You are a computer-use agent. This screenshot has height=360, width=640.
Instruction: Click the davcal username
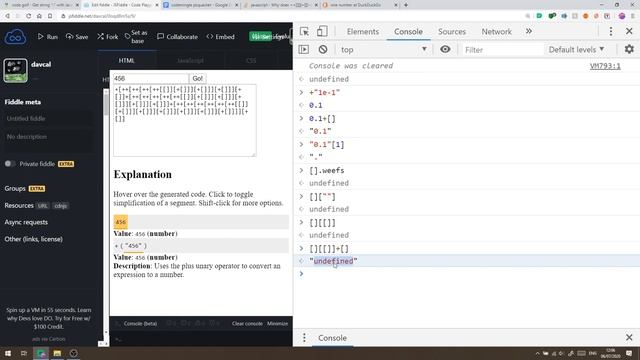pyautogui.click(x=41, y=64)
